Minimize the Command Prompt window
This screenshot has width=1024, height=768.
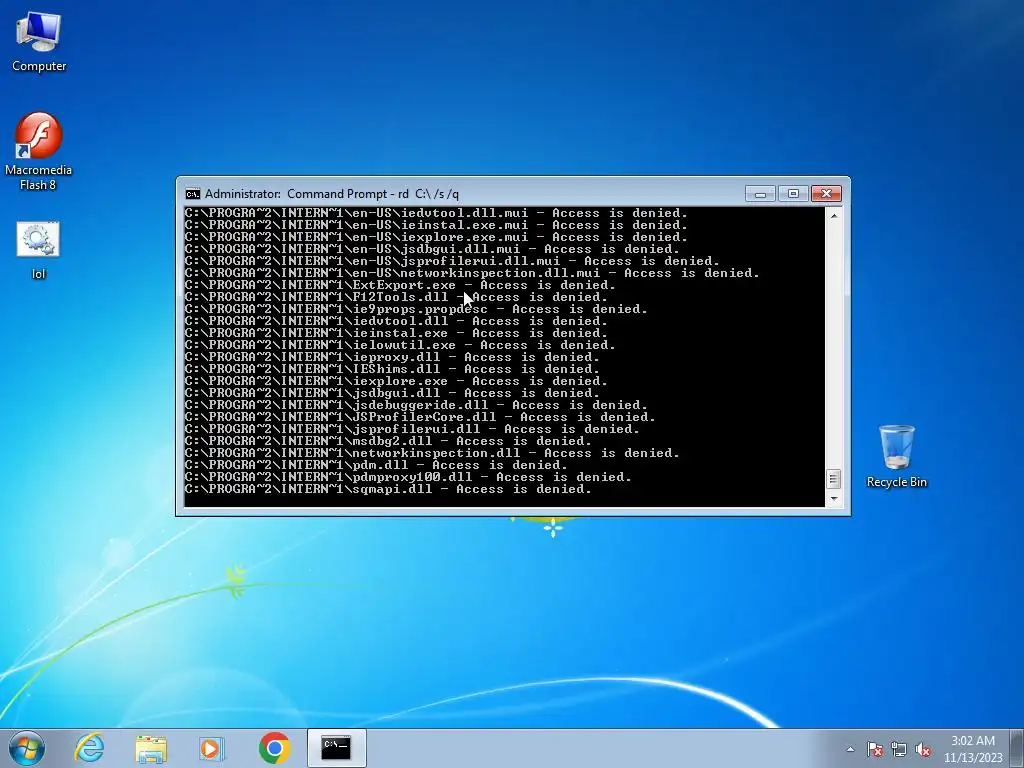(760, 194)
